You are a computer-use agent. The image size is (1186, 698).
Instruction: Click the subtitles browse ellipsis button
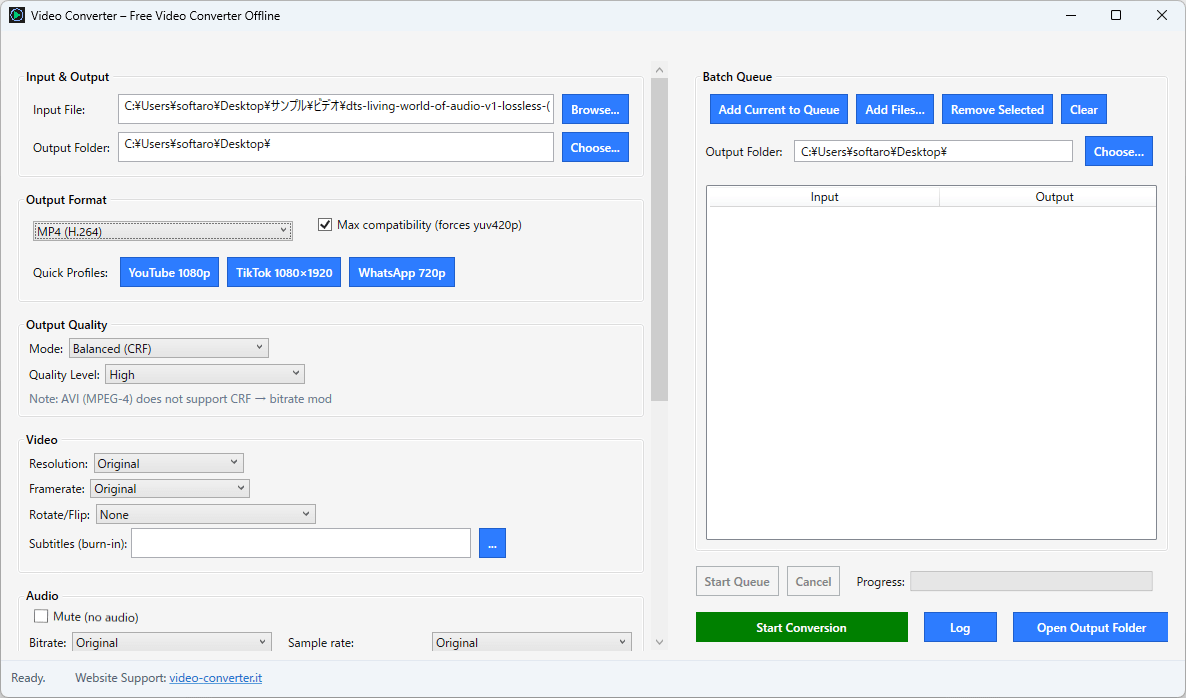(x=492, y=543)
